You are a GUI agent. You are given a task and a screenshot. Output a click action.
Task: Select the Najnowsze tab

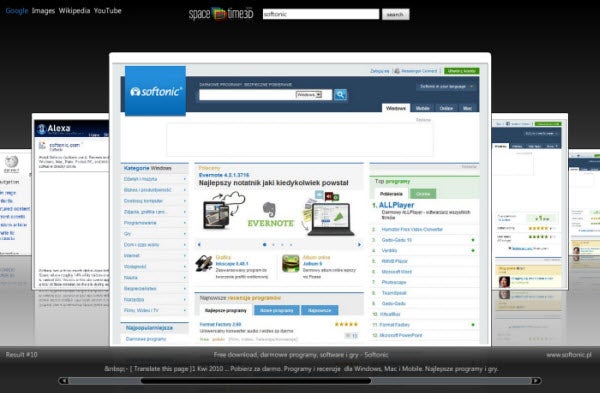[x=320, y=310]
